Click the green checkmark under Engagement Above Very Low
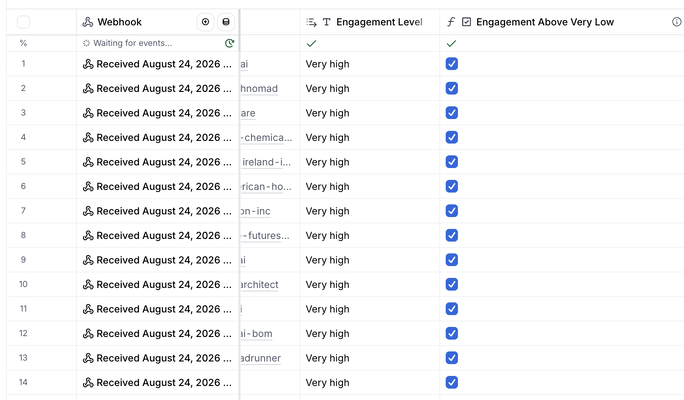684x400 pixels. [x=451, y=43]
